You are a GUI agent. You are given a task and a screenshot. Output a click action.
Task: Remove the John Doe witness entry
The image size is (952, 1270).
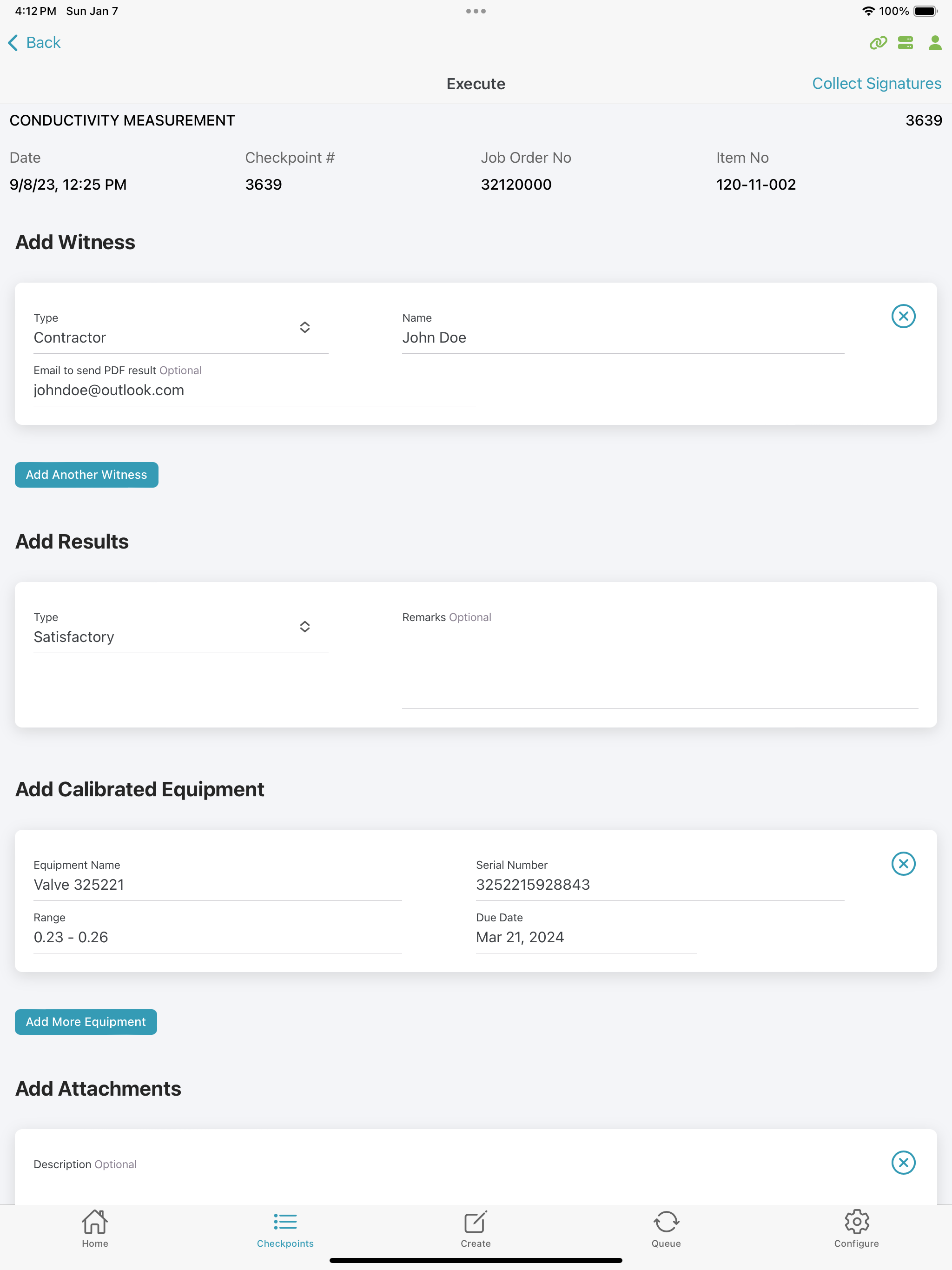(x=903, y=317)
